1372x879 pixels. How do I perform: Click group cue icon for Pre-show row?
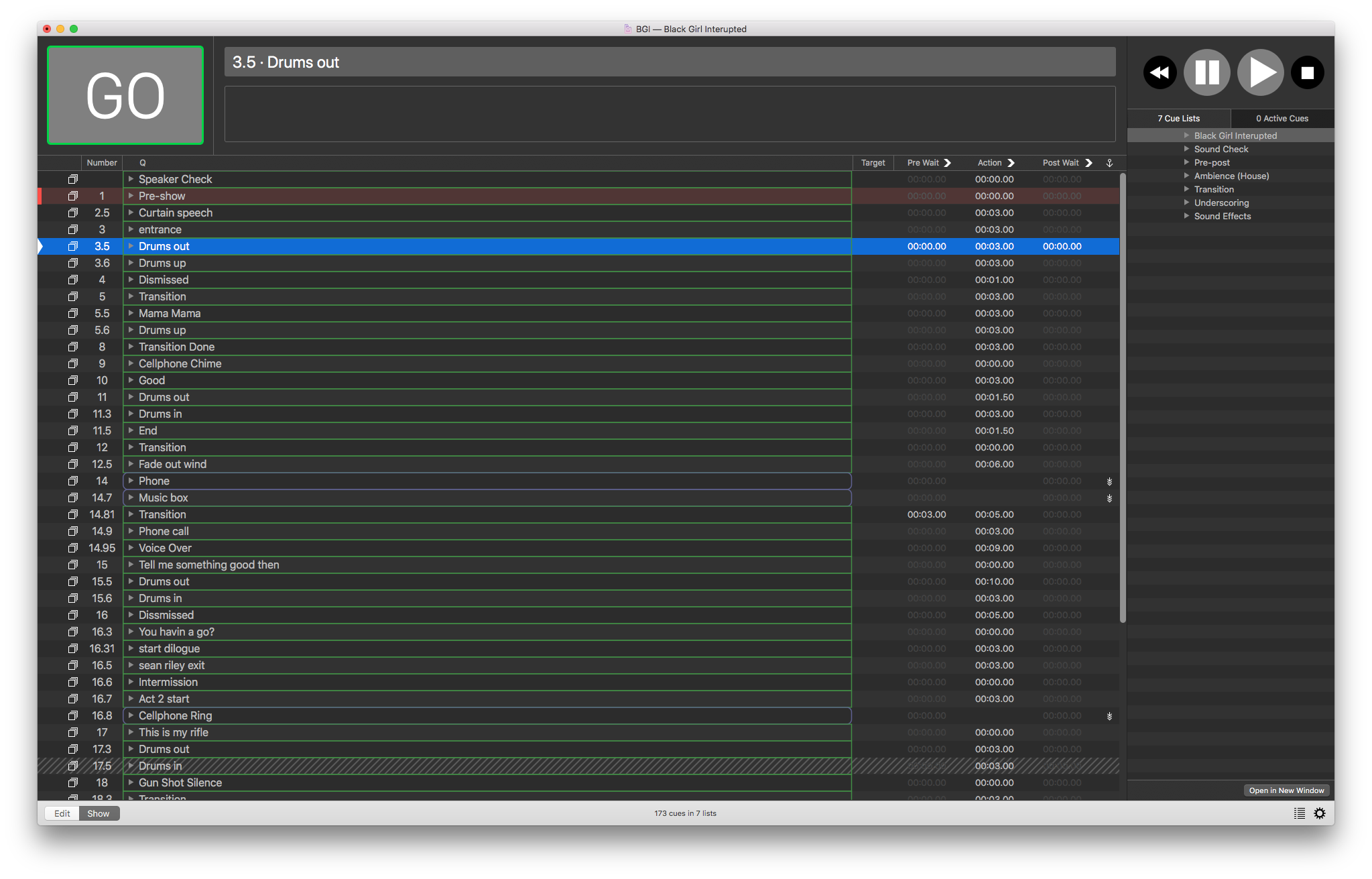[x=73, y=196]
